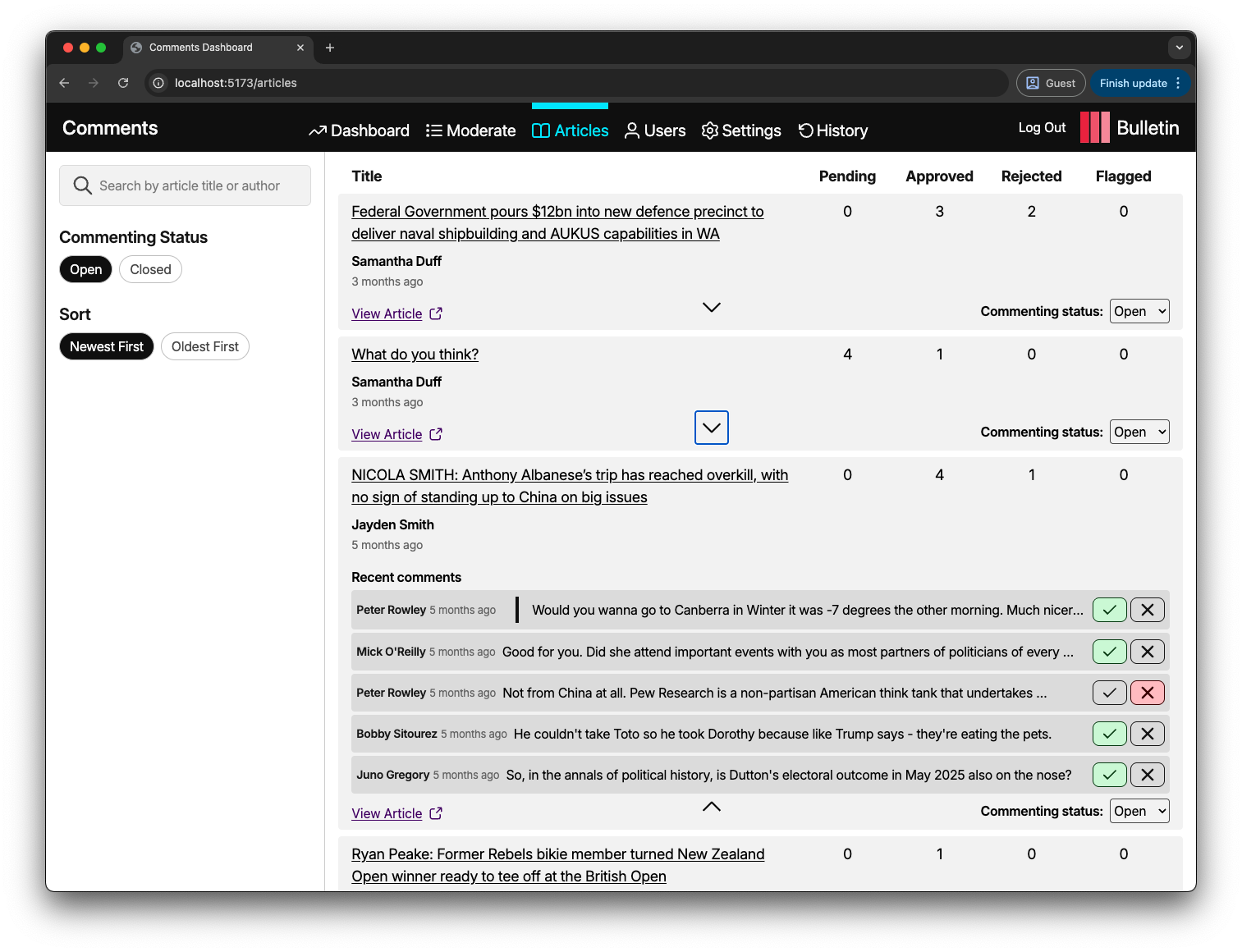
Task: Approve Peter Rowley's Canberra winter comment
Action: tap(1109, 610)
